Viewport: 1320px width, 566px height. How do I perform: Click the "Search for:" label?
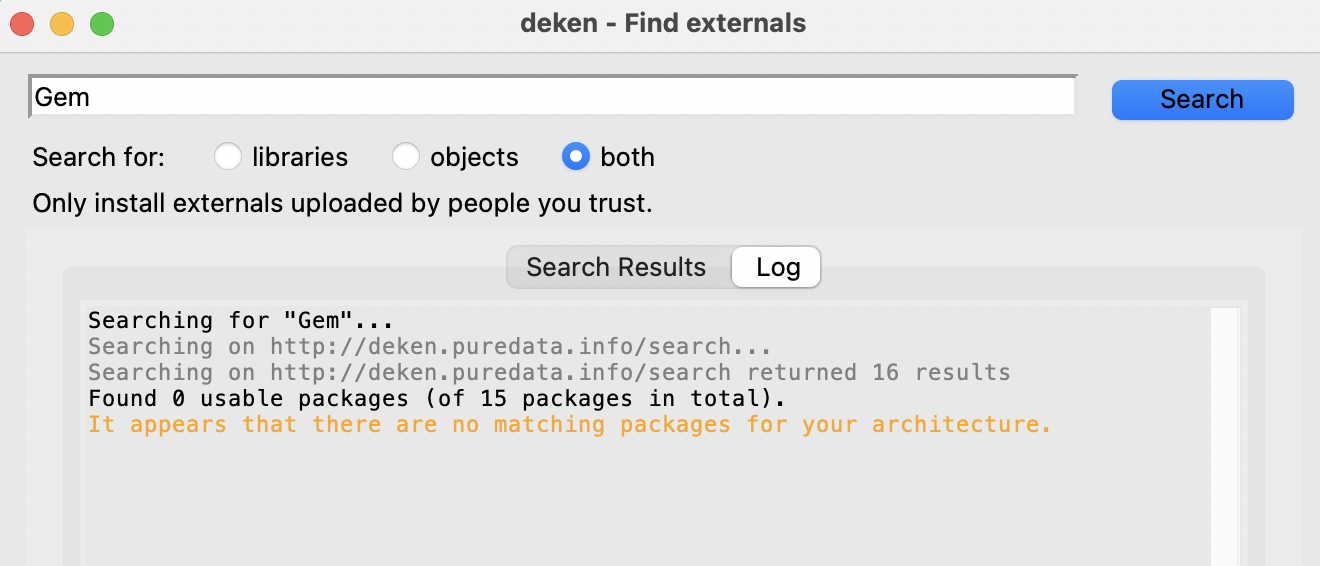pyautogui.click(x=98, y=157)
